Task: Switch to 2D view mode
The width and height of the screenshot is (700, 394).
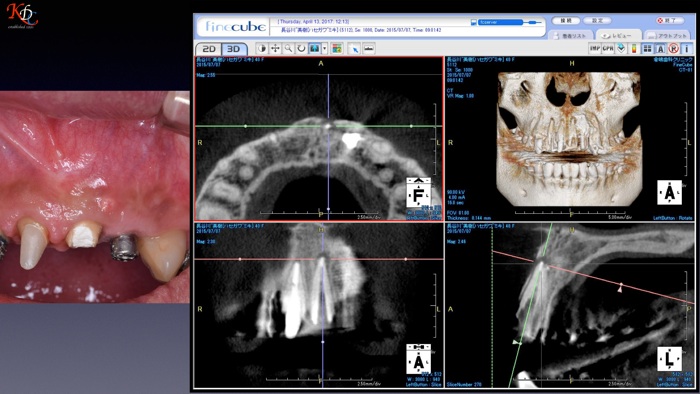Action: pyautogui.click(x=209, y=49)
